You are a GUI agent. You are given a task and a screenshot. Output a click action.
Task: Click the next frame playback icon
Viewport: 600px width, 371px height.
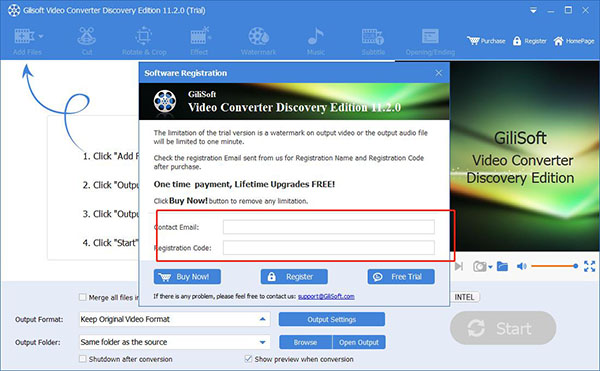click(x=459, y=266)
